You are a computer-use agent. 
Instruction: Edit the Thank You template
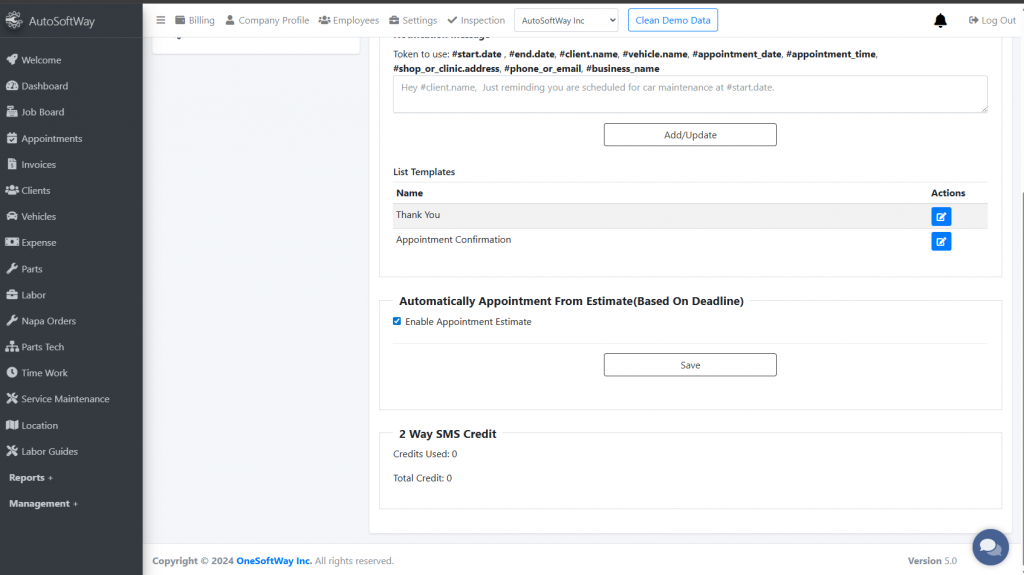coord(941,216)
